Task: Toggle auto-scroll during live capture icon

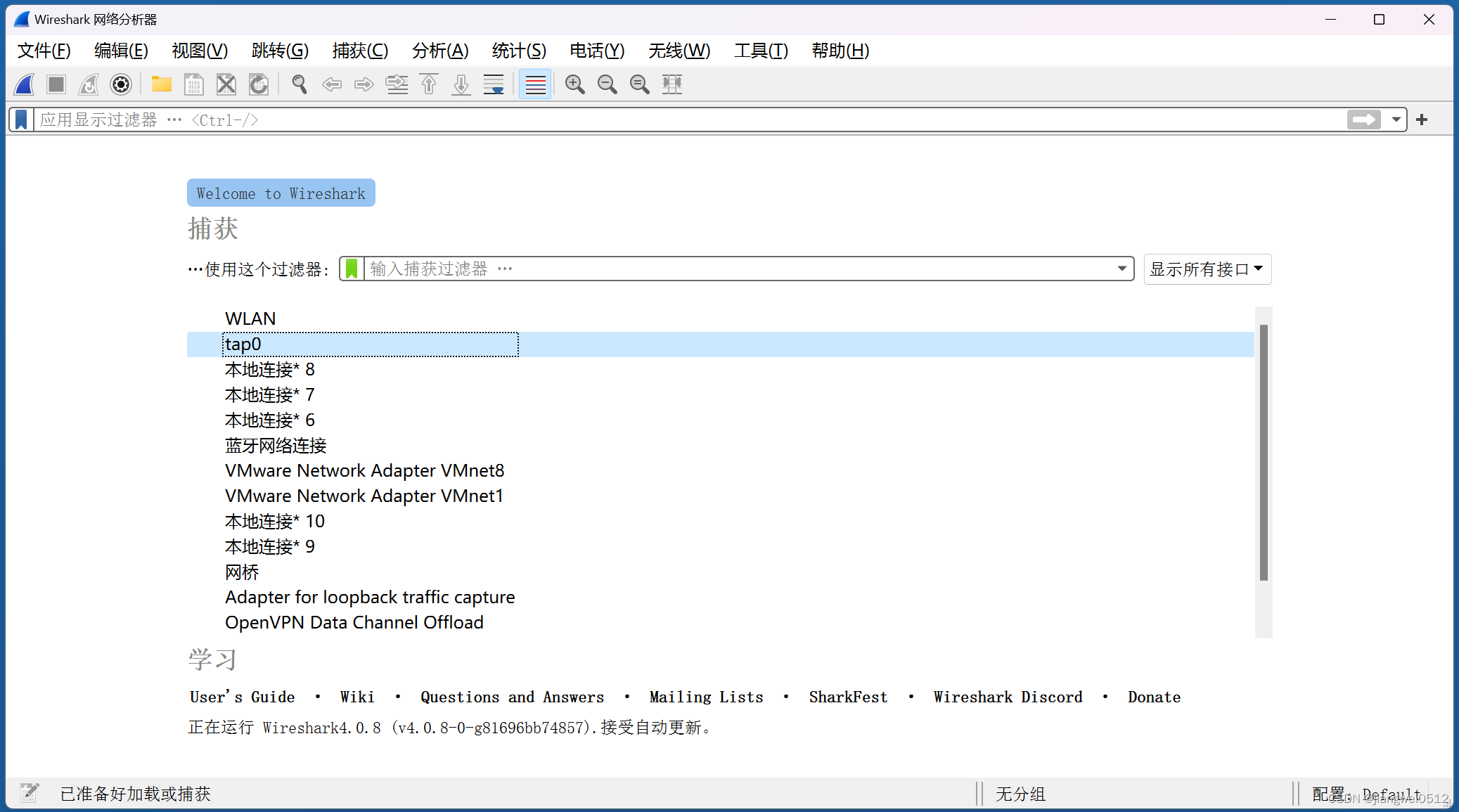Action: pos(494,84)
